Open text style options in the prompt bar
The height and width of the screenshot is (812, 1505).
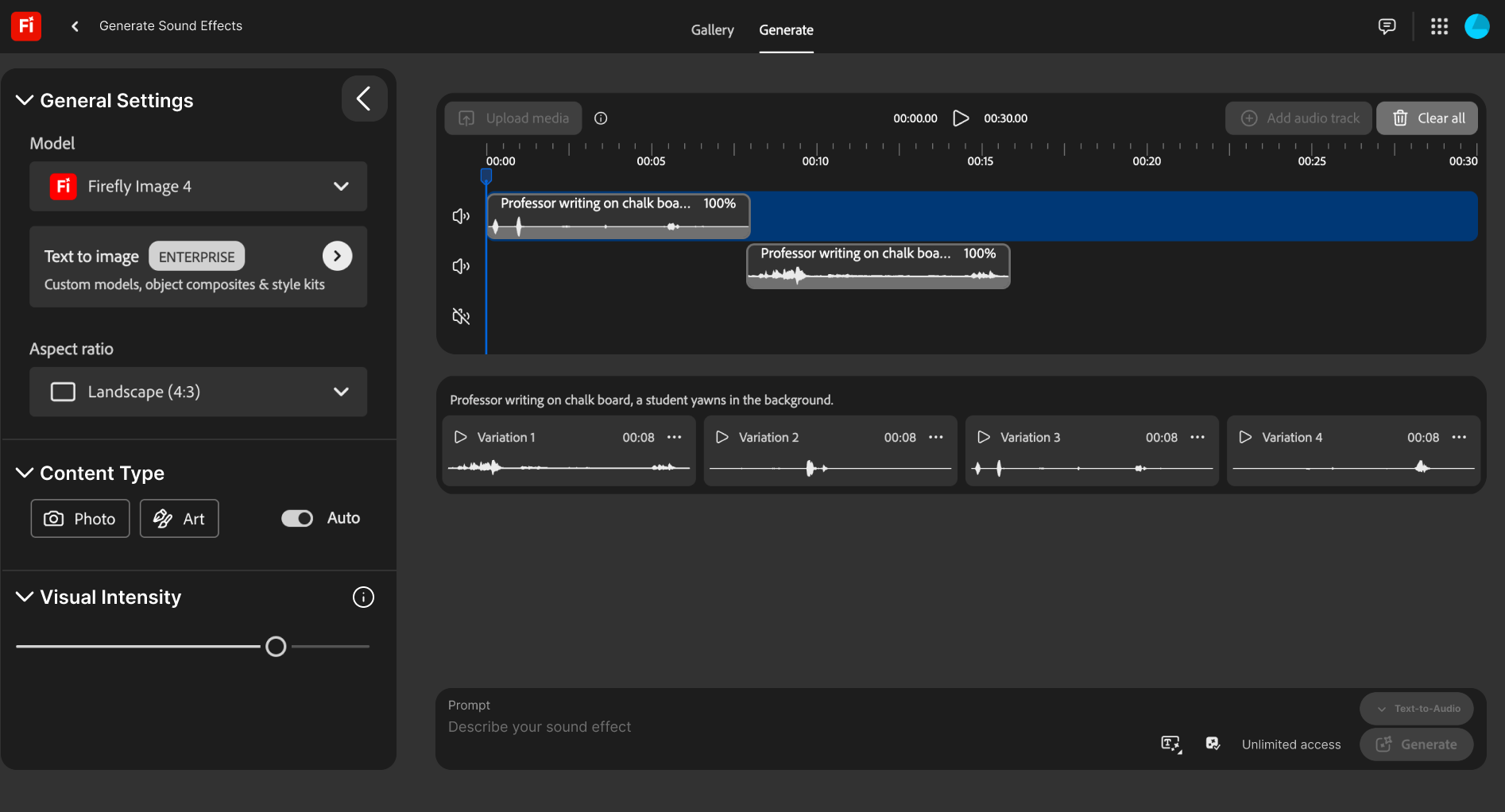point(1170,744)
